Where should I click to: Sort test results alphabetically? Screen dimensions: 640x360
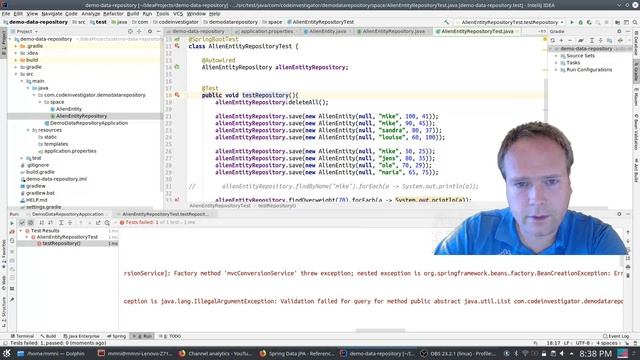pos(41,223)
